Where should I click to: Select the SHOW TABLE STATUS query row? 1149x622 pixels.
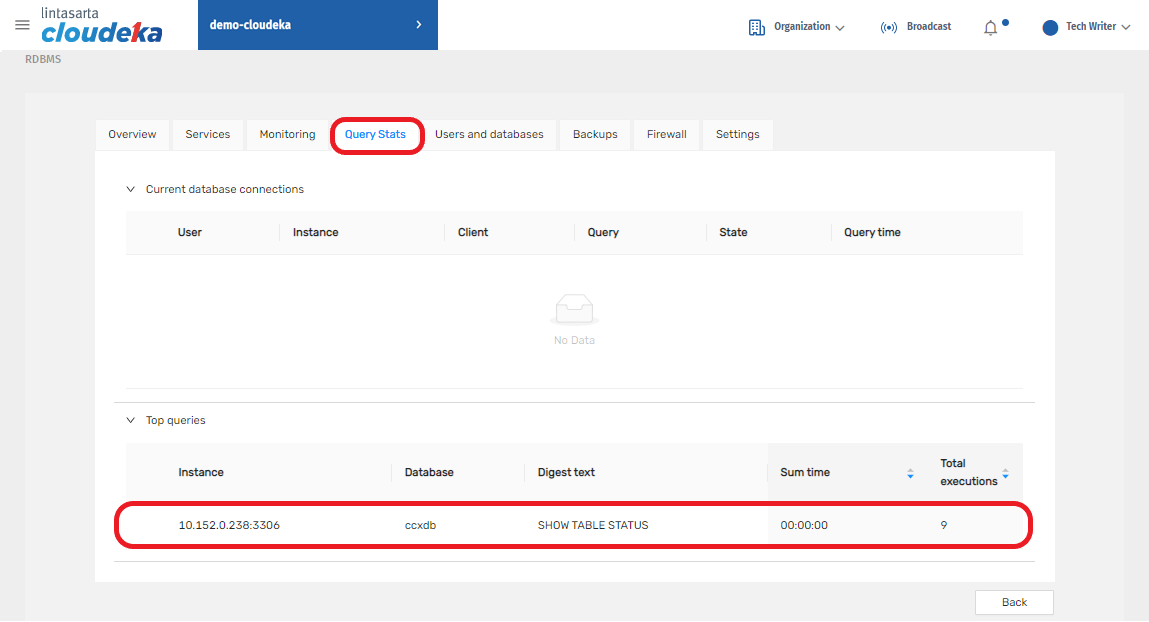click(x=592, y=525)
